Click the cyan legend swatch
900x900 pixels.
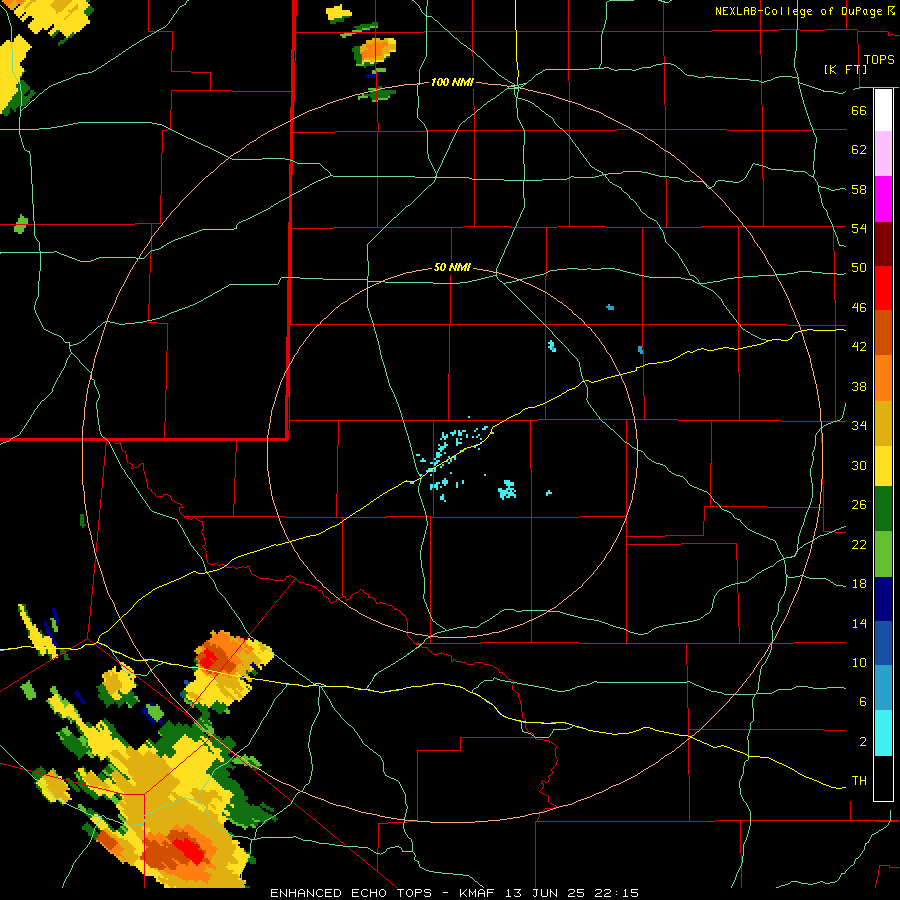coord(883,733)
